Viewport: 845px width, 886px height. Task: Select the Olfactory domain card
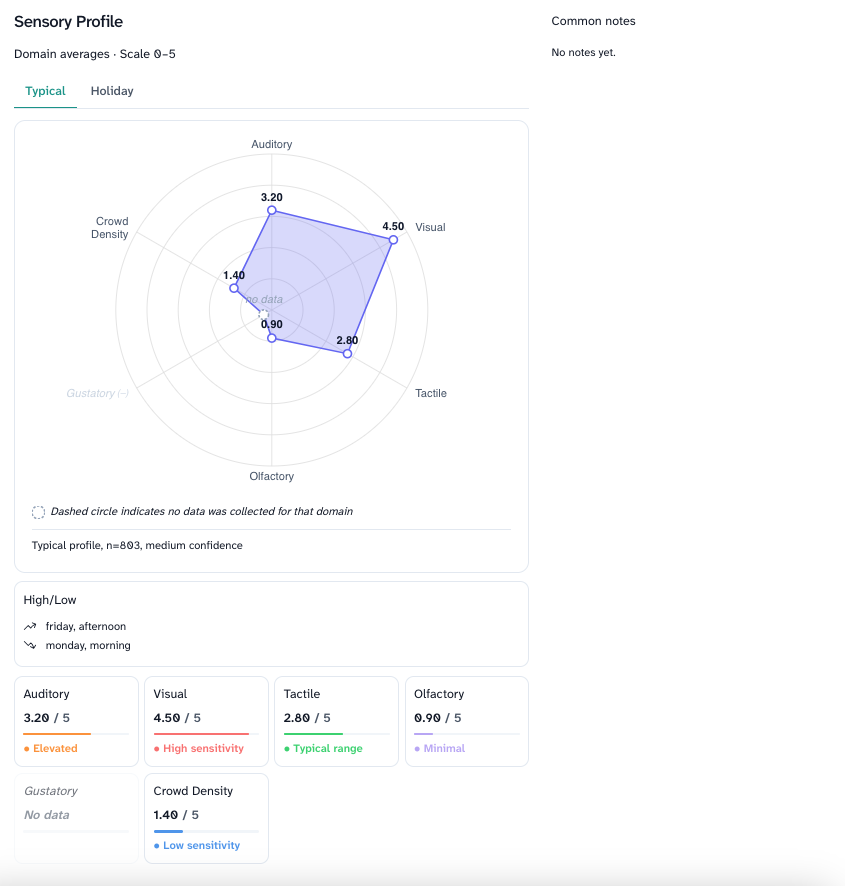pos(466,721)
